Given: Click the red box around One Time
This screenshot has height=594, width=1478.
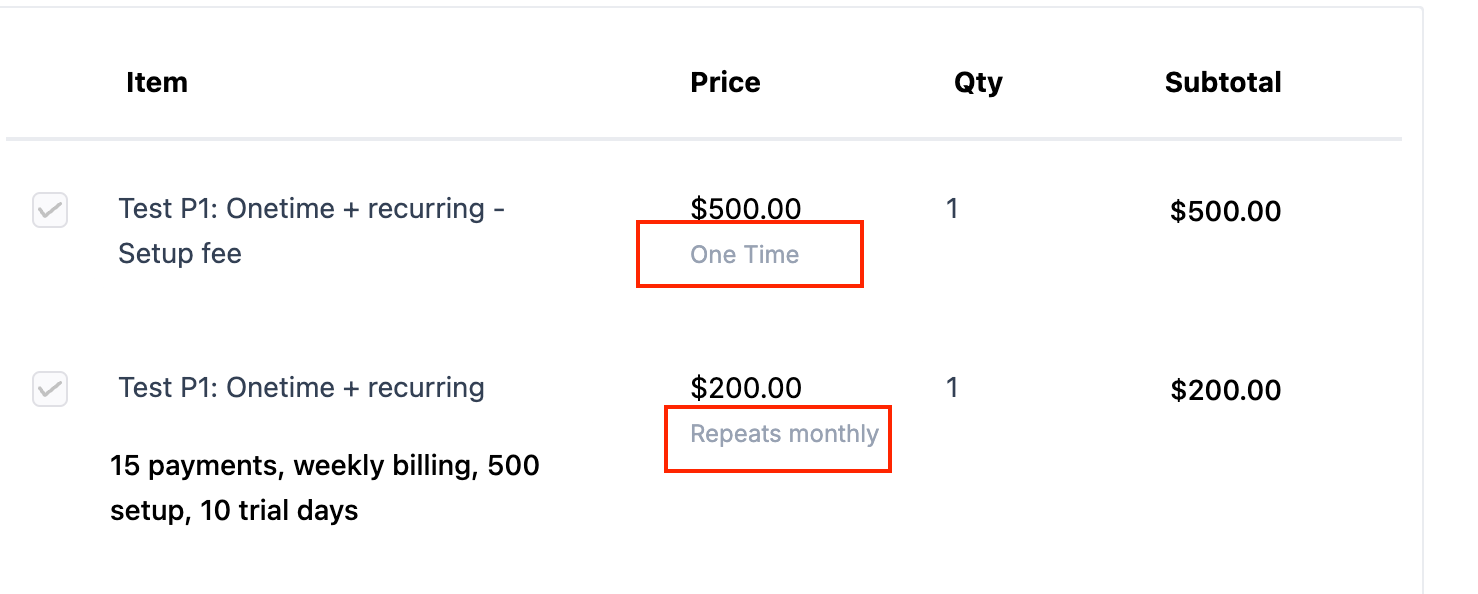Looking at the screenshot, I should 861,255.
